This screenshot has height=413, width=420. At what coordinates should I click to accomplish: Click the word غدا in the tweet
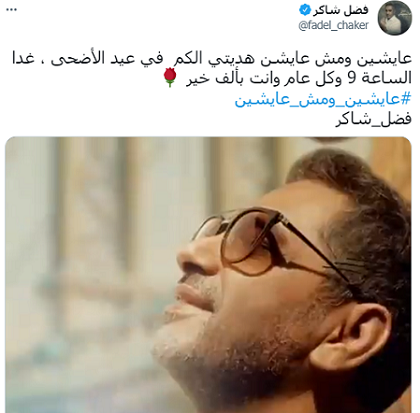23,57
